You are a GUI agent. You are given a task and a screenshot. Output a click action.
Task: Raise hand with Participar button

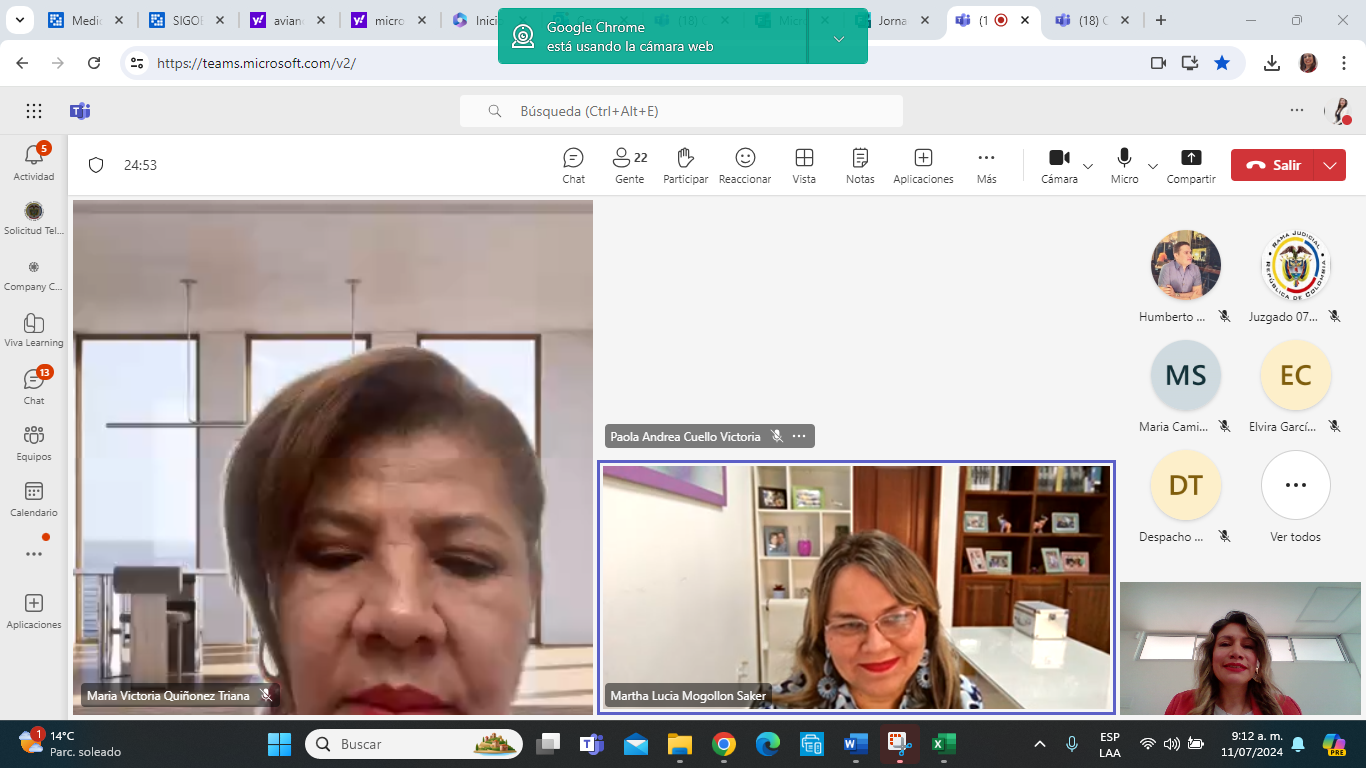pyautogui.click(x=685, y=165)
